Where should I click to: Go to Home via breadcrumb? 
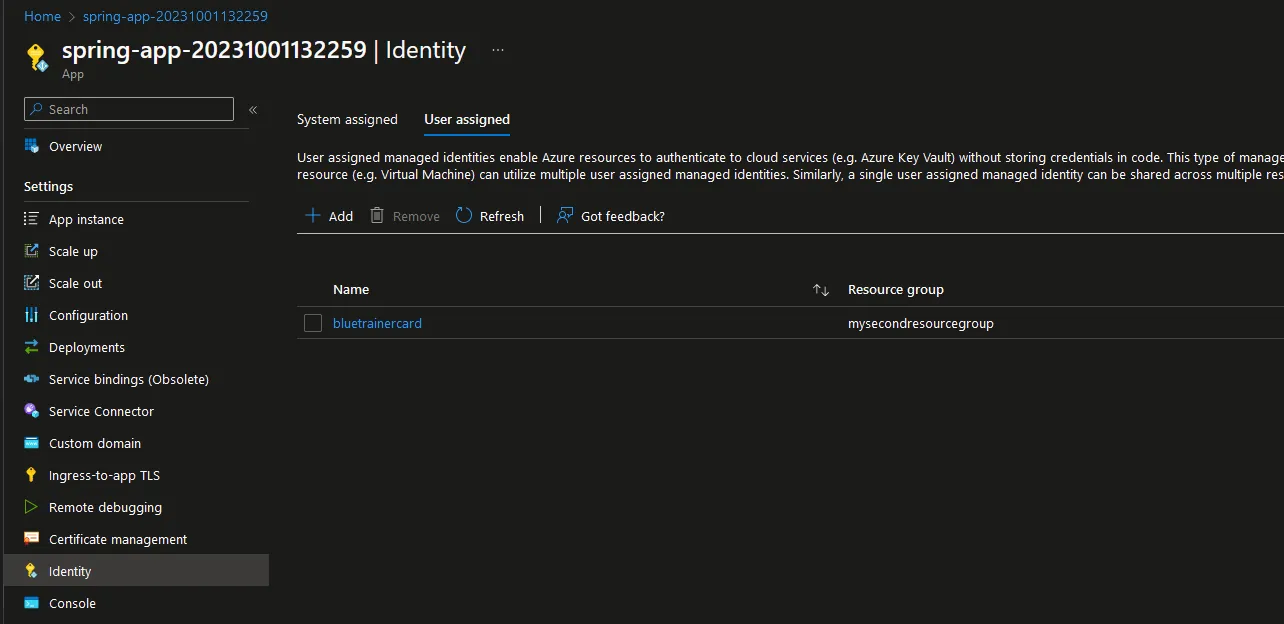pyautogui.click(x=42, y=16)
